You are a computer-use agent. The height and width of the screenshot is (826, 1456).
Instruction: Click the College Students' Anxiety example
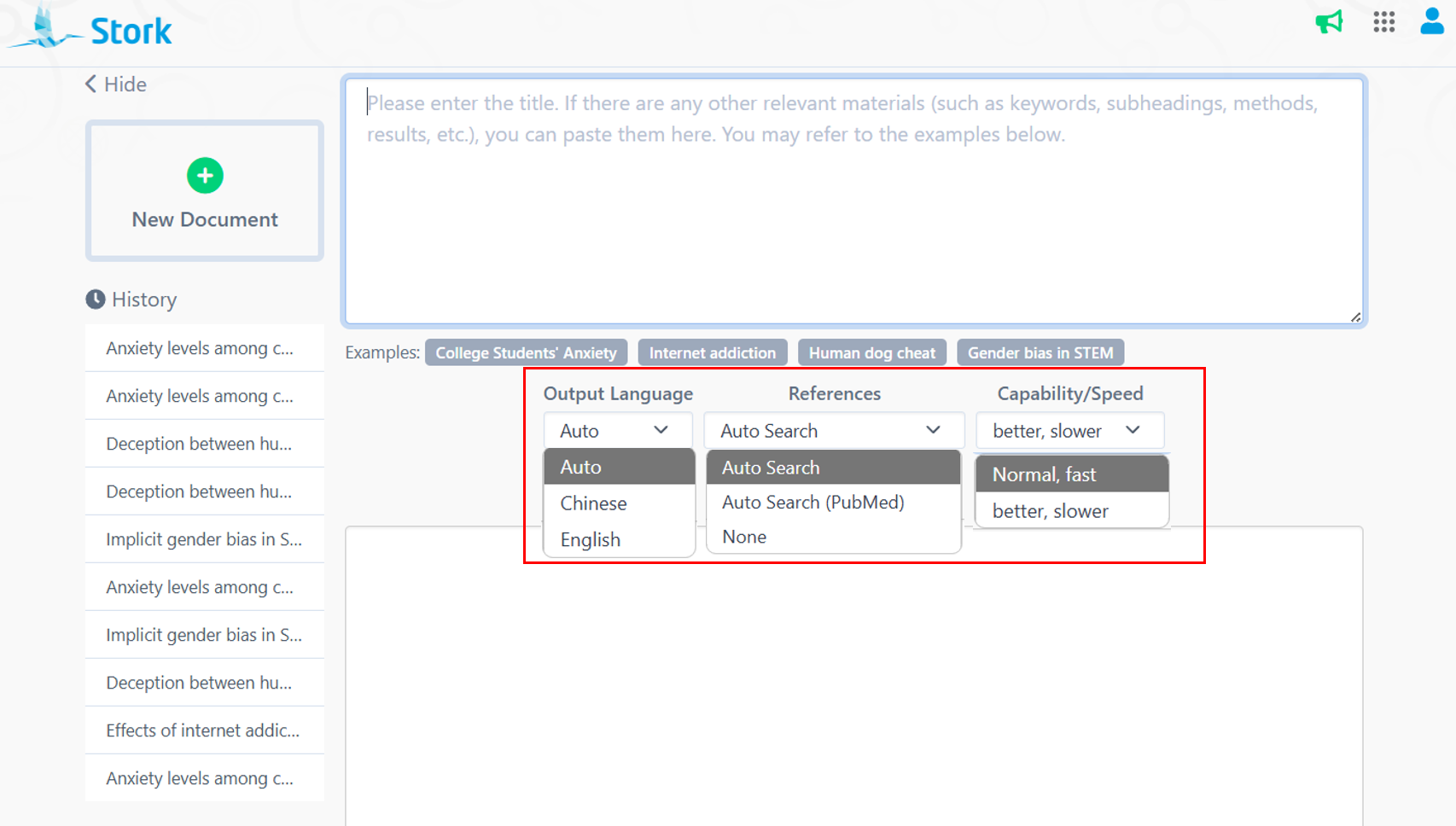tap(526, 352)
